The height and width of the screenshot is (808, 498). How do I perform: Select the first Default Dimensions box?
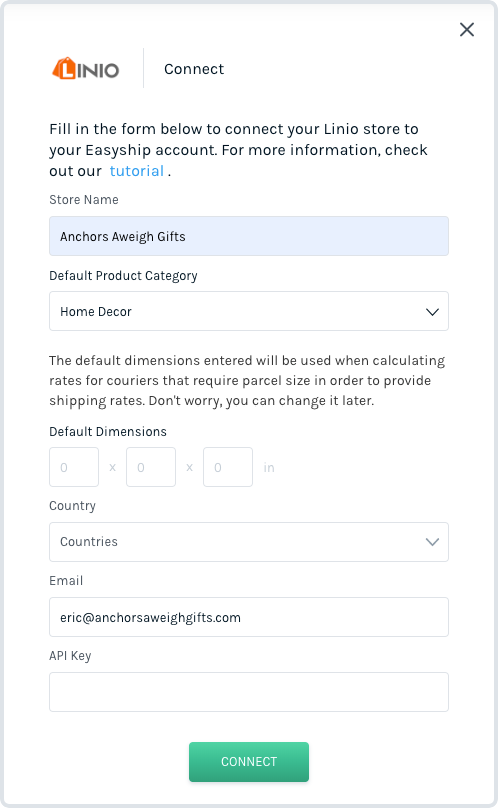(74, 467)
